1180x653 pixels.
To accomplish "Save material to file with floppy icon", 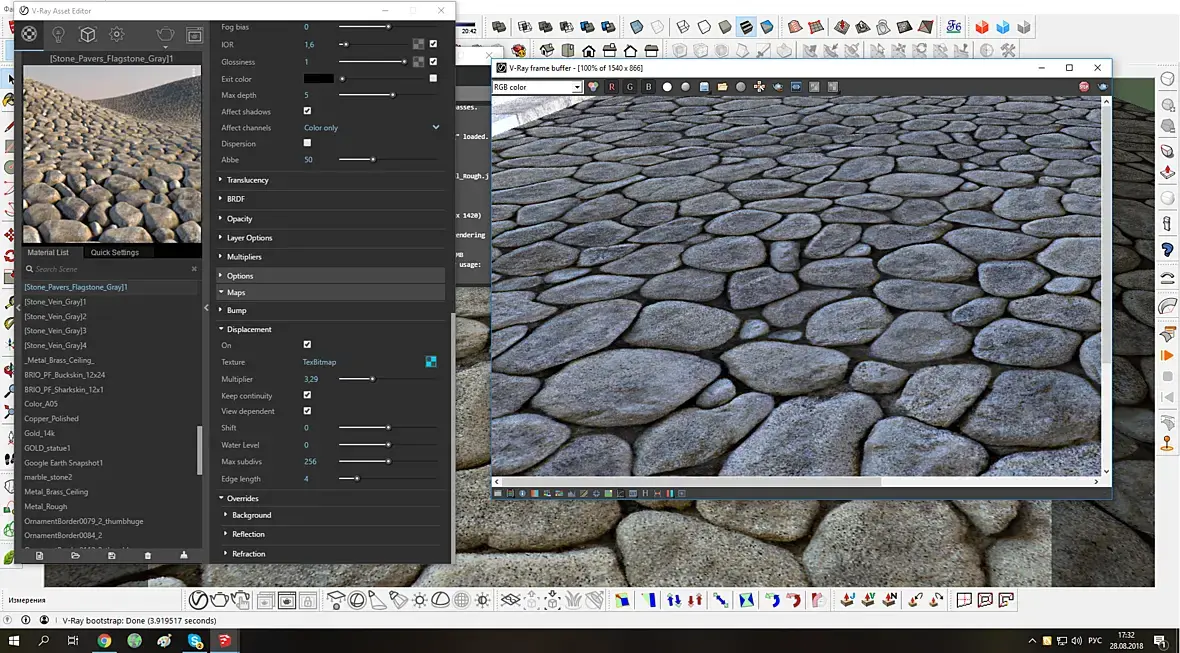I will [x=111, y=555].
